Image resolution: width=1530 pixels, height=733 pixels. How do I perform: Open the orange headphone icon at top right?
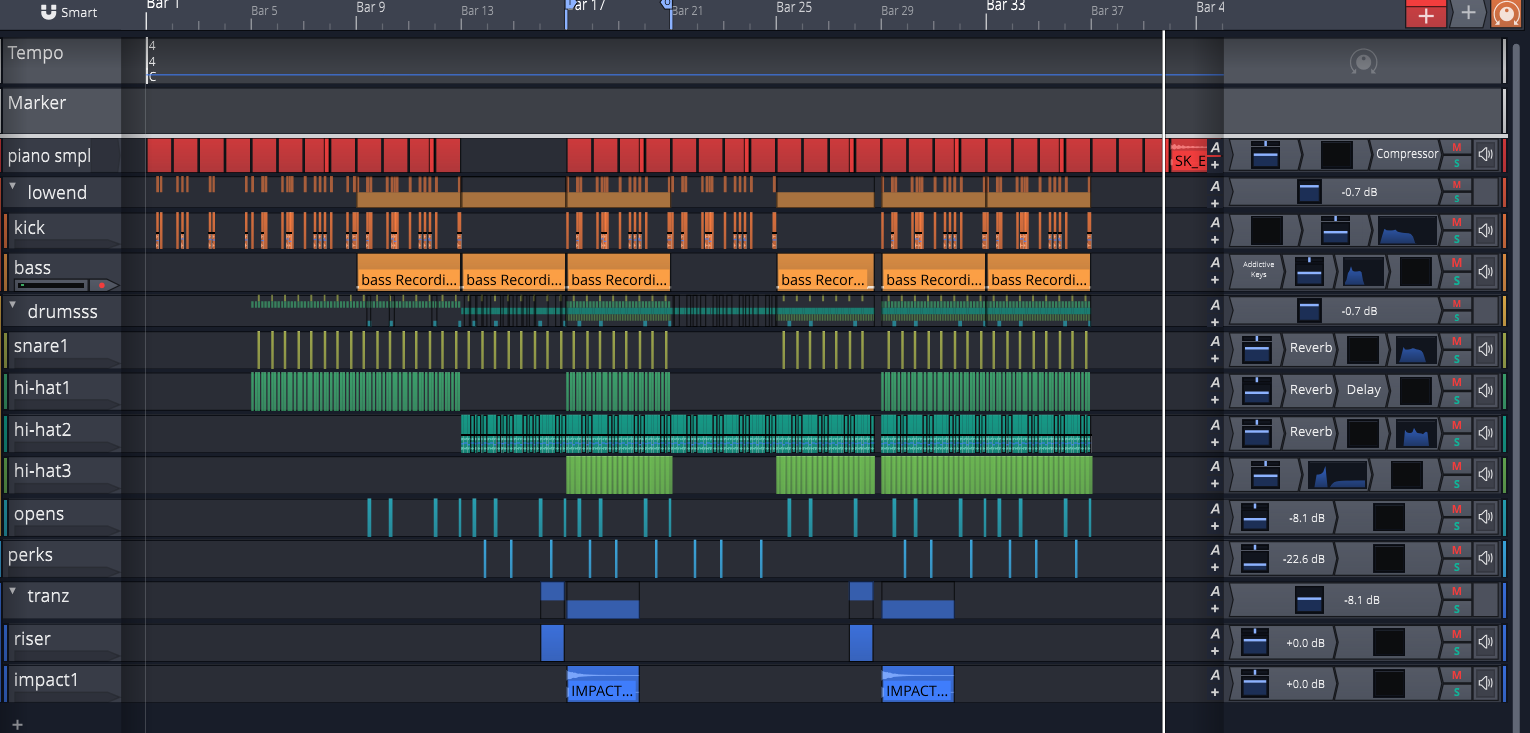(x=1504, y=13)
